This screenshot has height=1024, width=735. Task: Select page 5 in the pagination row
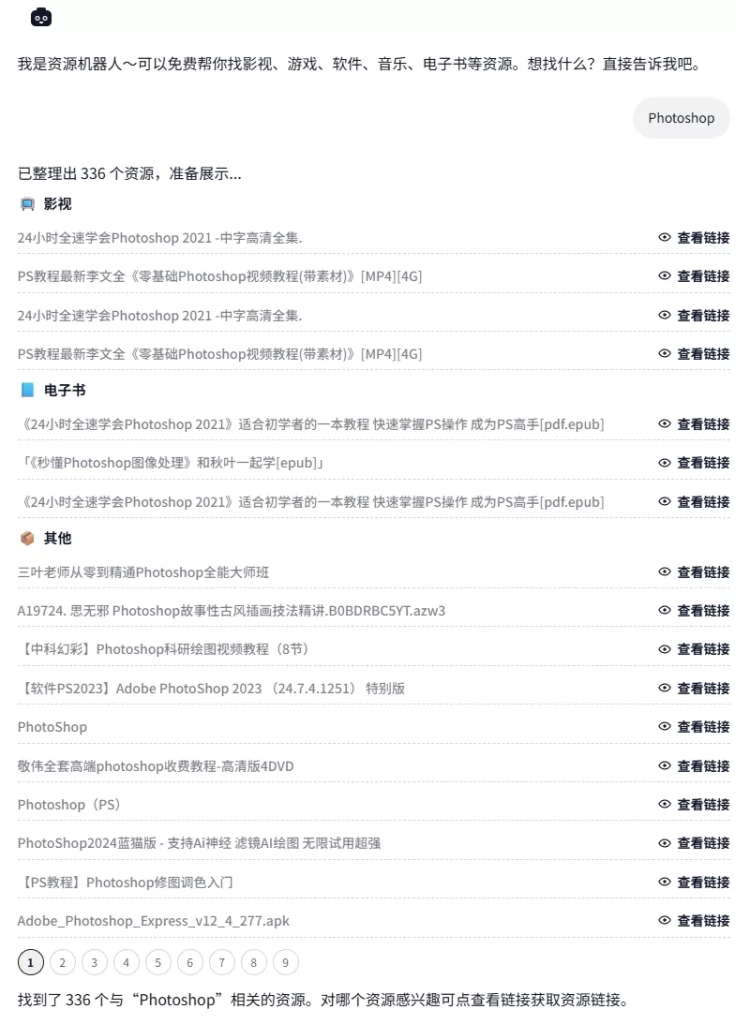(x=158, y=962)
